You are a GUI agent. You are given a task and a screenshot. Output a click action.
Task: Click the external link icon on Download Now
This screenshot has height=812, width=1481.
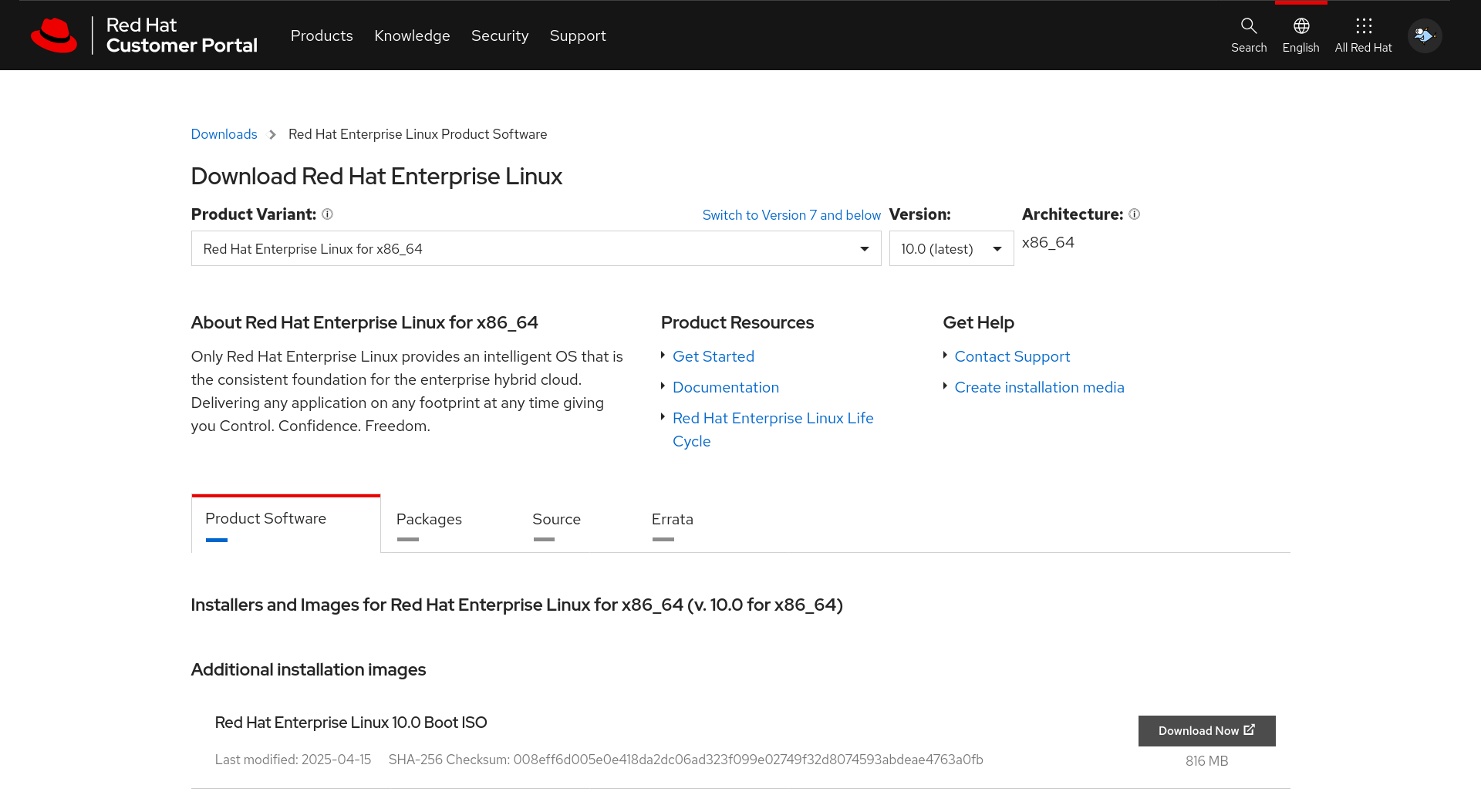tap(1250, 729)
